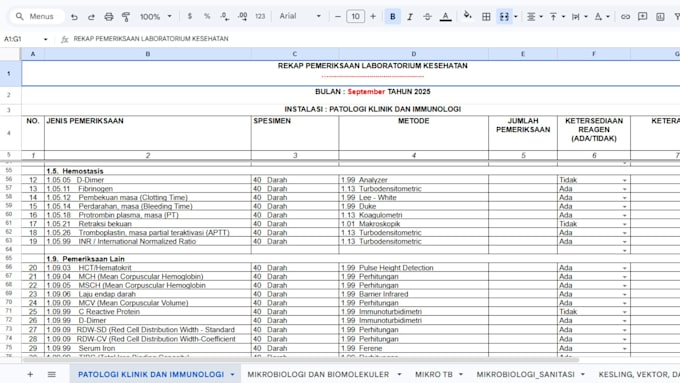Expand merge cells options arrow

[x=516, y=17]
